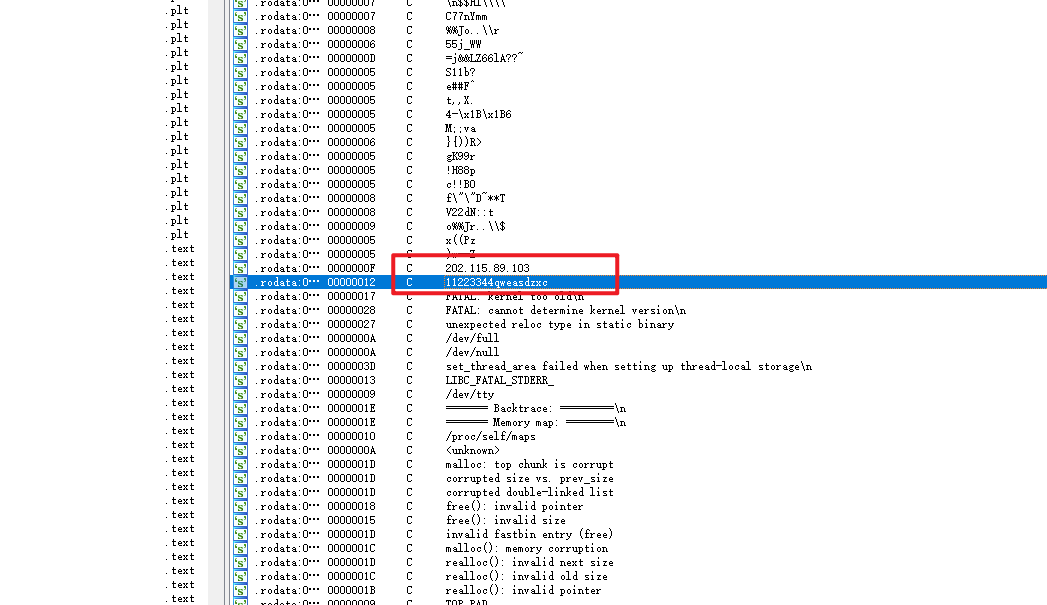Select the /proc/self/maps string

[x=490, y=437]
